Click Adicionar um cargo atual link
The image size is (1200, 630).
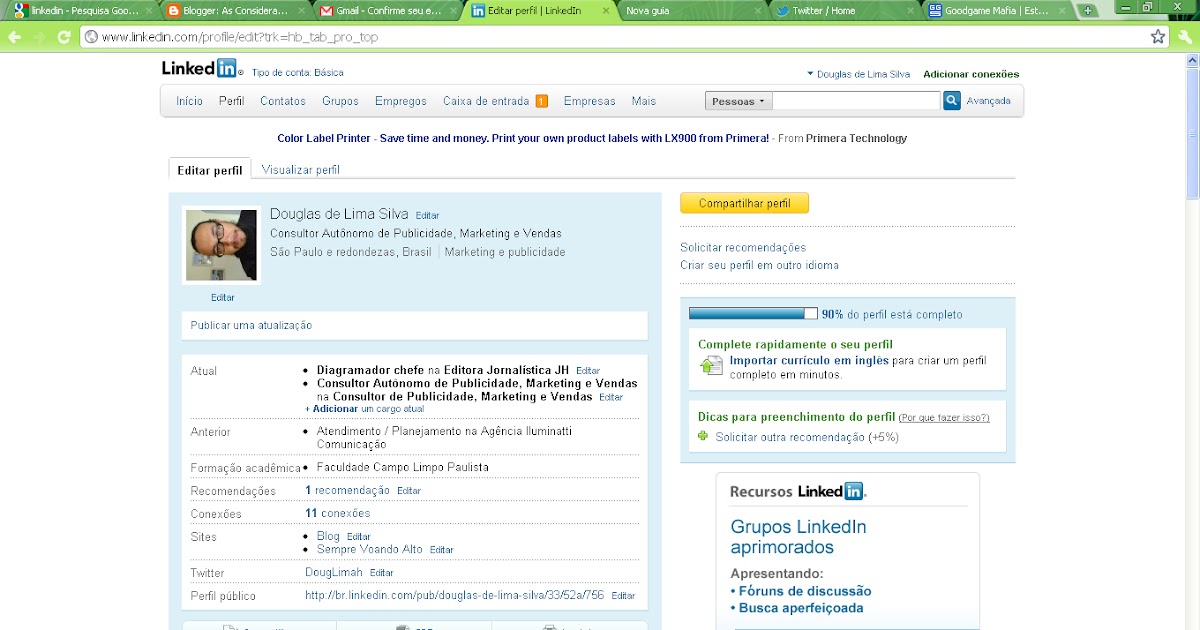(x=364, y=409)
